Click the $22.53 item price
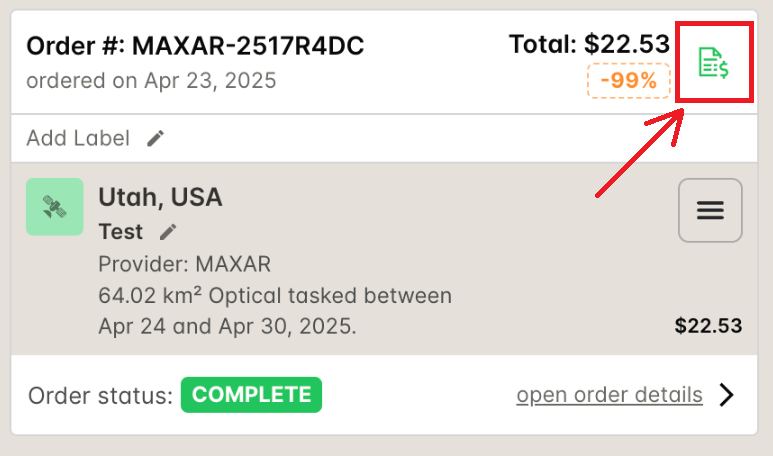 709,326
